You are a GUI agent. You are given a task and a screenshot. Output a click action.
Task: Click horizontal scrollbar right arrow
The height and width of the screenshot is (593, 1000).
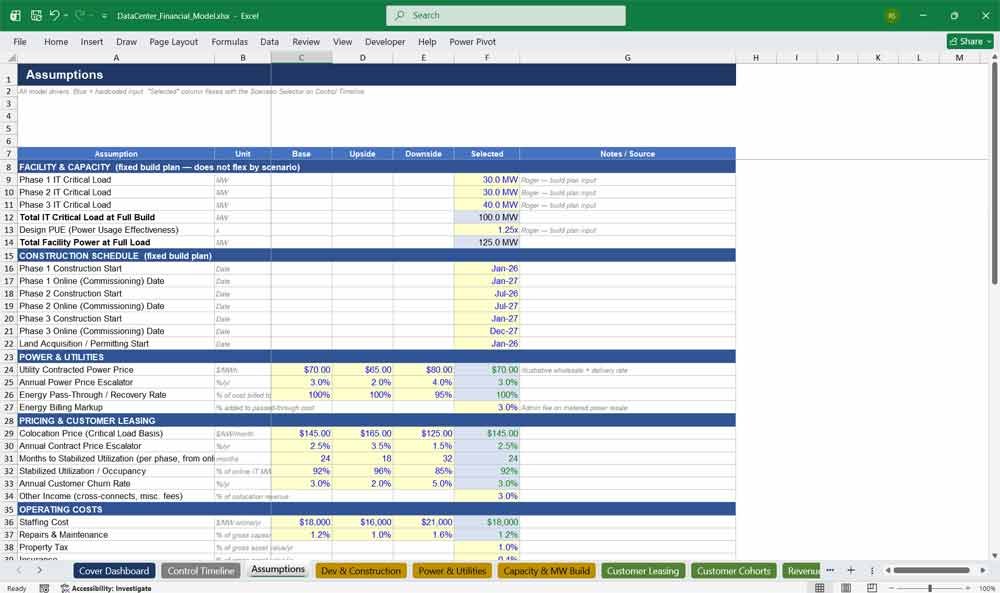983,570
